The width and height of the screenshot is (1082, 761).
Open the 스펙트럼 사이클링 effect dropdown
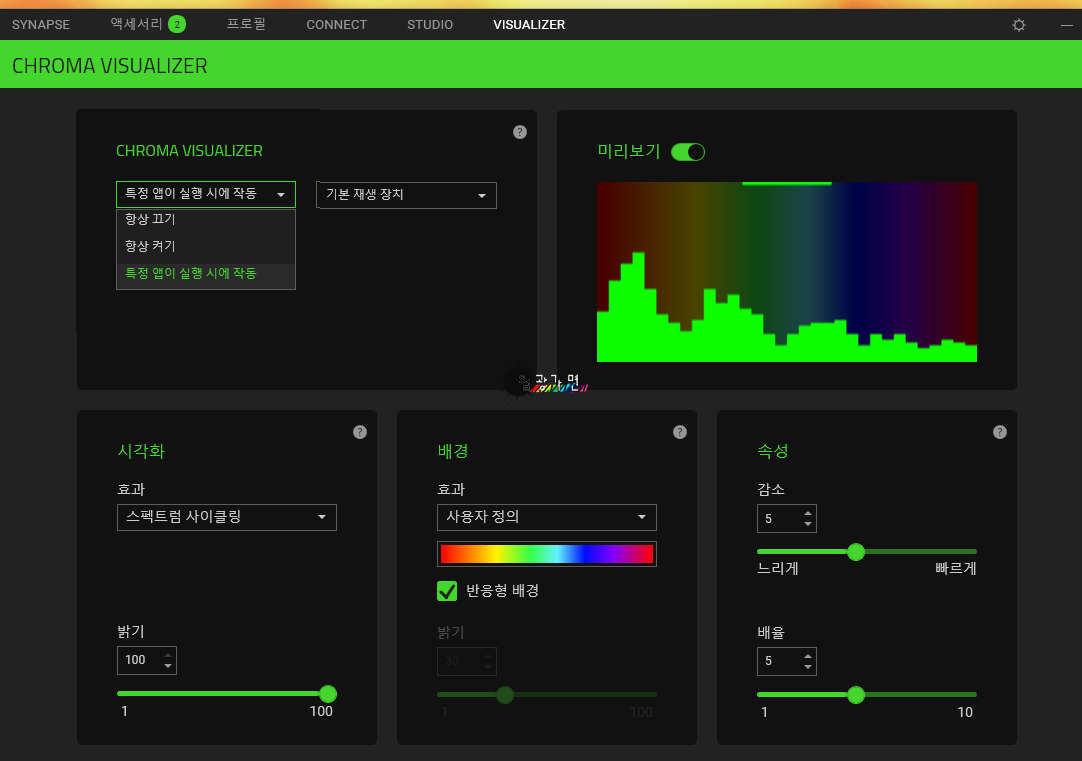tap(226, 517)
